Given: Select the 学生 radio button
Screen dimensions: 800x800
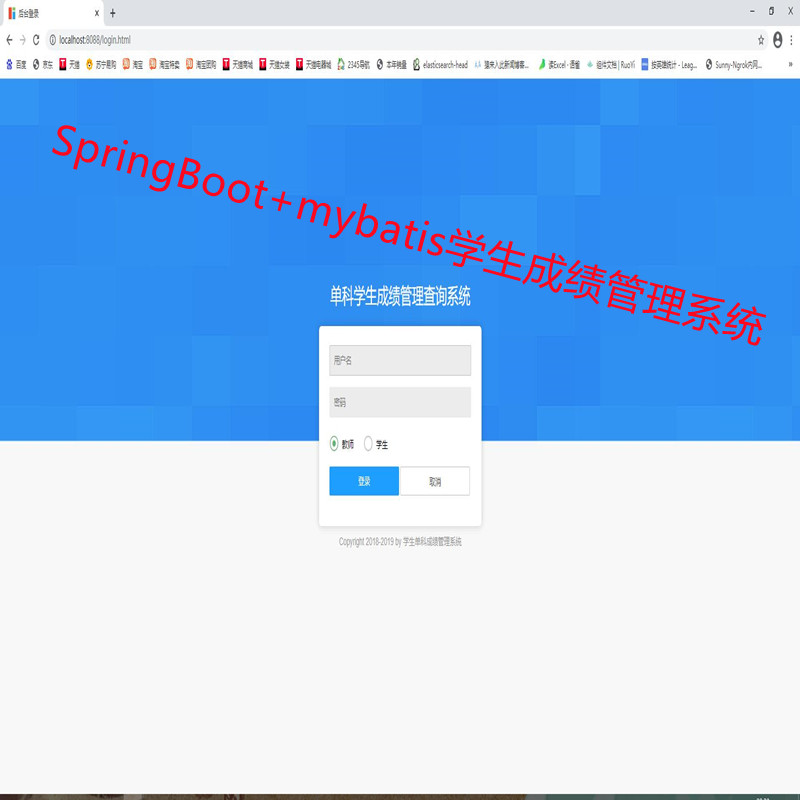Looking at the screenshot, I should (x=368, y=444).
